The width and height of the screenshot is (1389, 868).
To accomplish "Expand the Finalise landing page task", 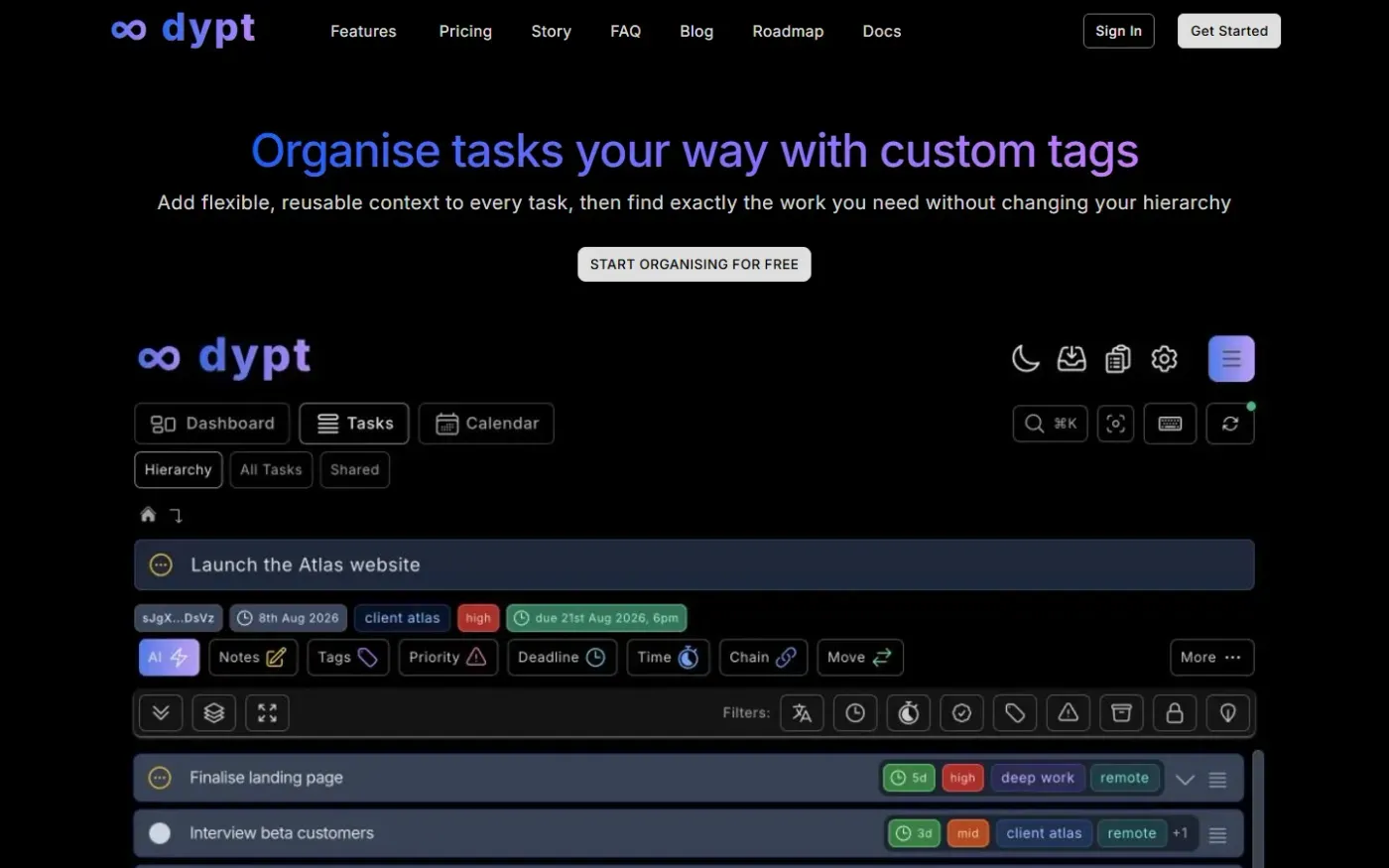I will click(x=1185, y=780).
